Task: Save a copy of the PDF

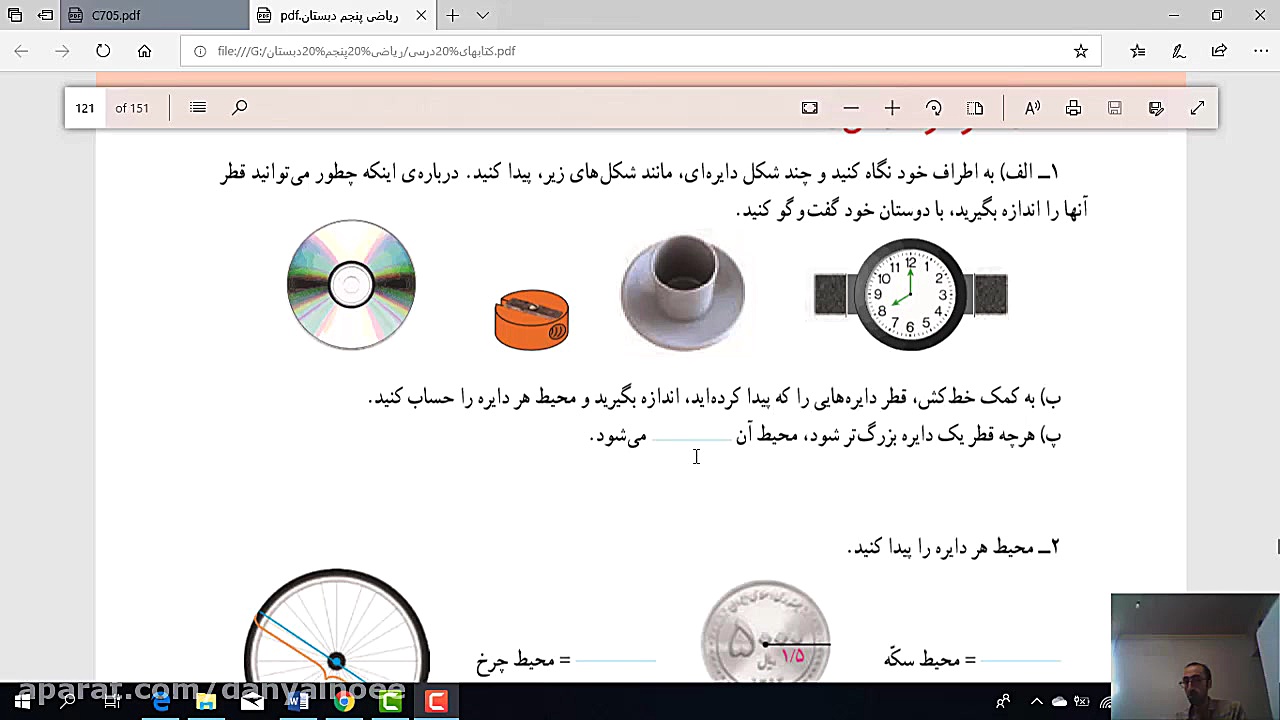Action: click(1114, 107)
